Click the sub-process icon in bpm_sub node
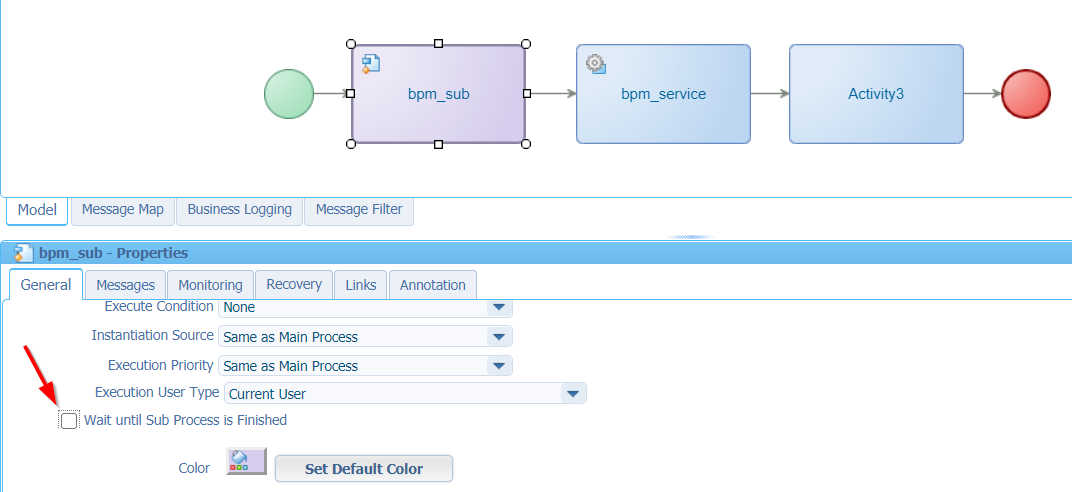1072x492 pixels. [x=371, y=64]
